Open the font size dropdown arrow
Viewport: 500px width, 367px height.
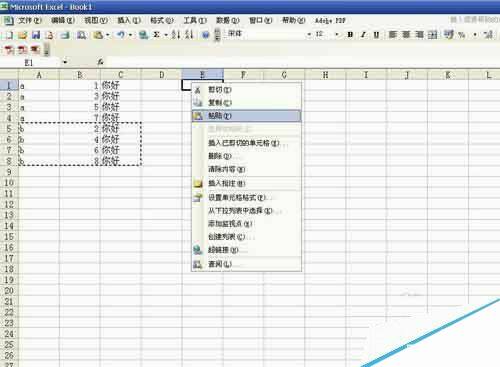pos(337,34)
